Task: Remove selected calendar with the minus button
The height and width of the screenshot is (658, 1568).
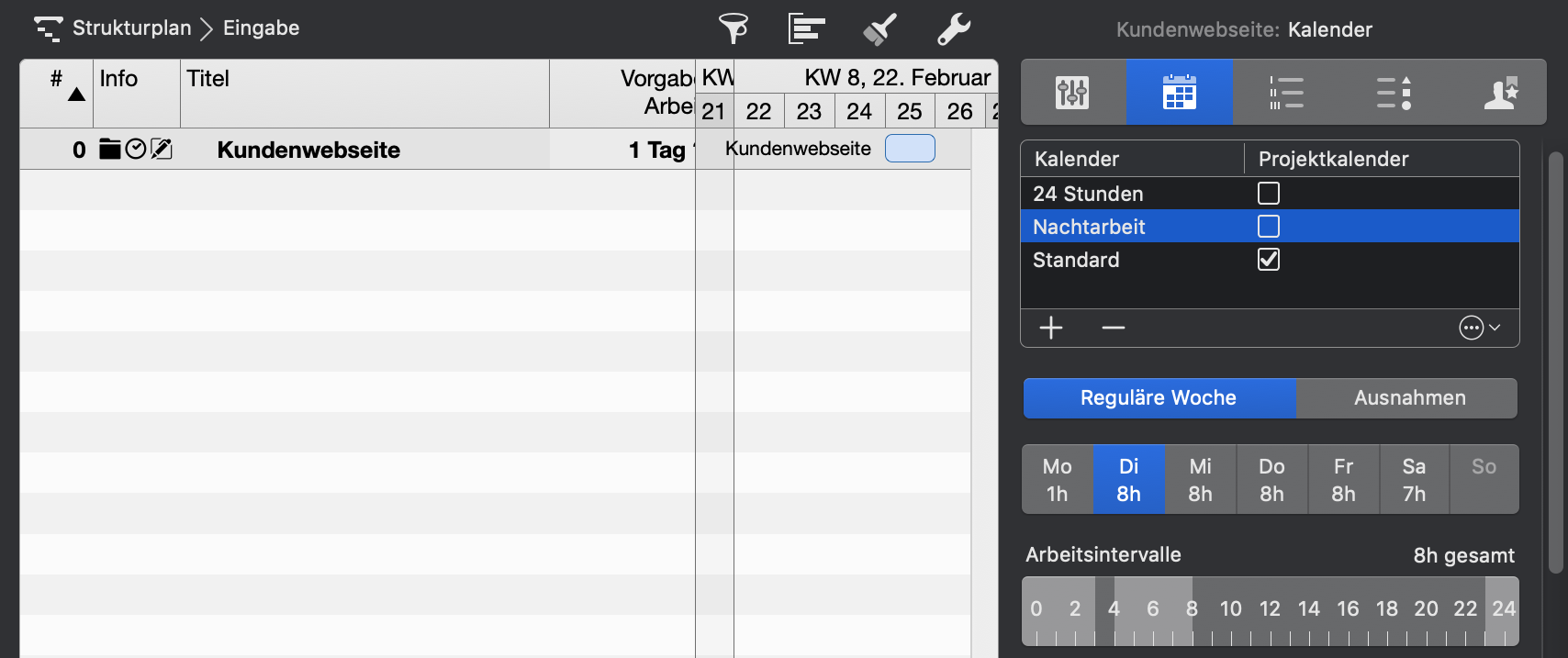Action: pyautogui.click(x=1113, y=328)
